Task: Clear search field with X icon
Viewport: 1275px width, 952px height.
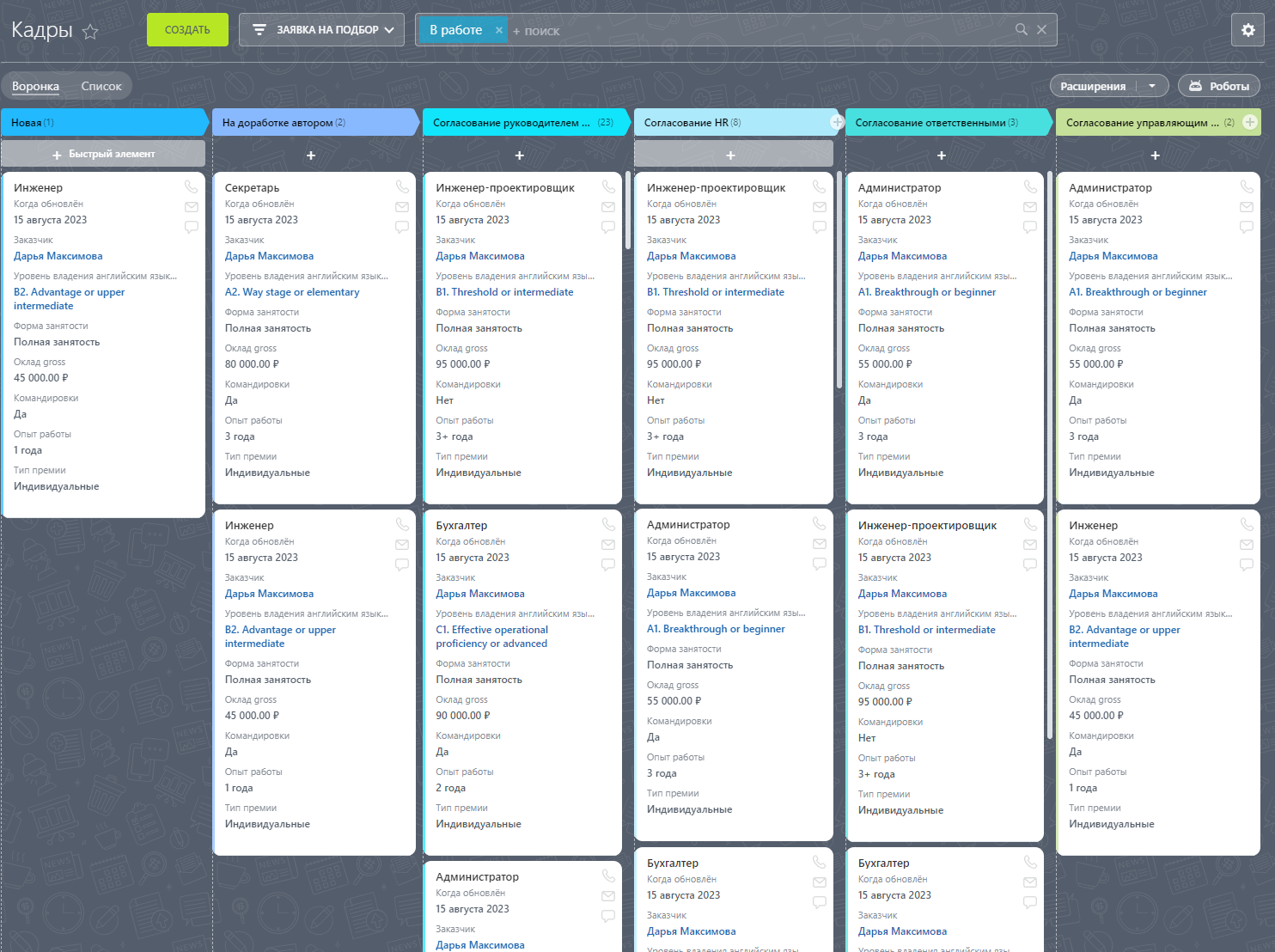Action: tap(1041, 29)
